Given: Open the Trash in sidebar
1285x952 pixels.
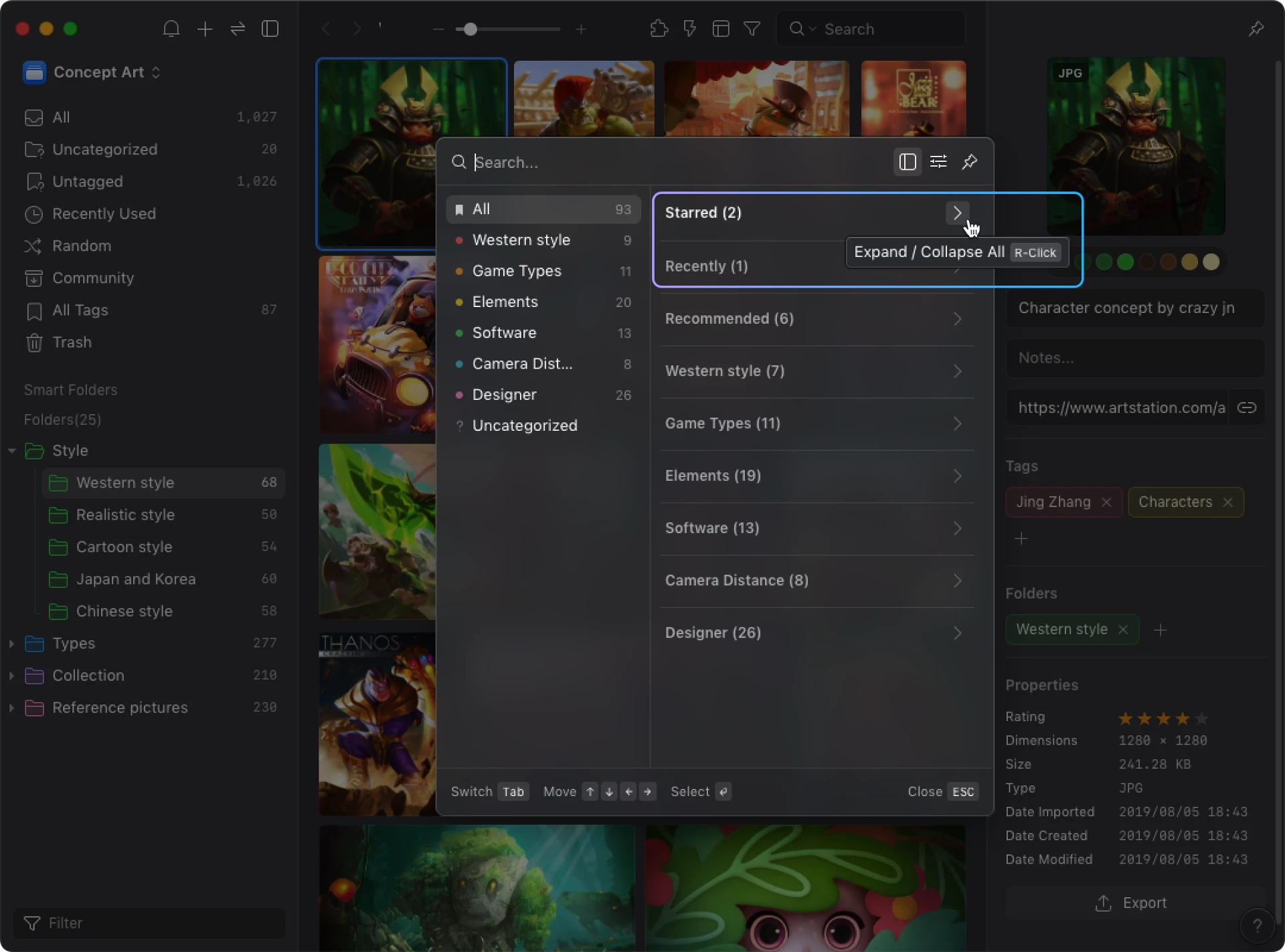Looking at the screenshot, I should click(x=72, y=342).
